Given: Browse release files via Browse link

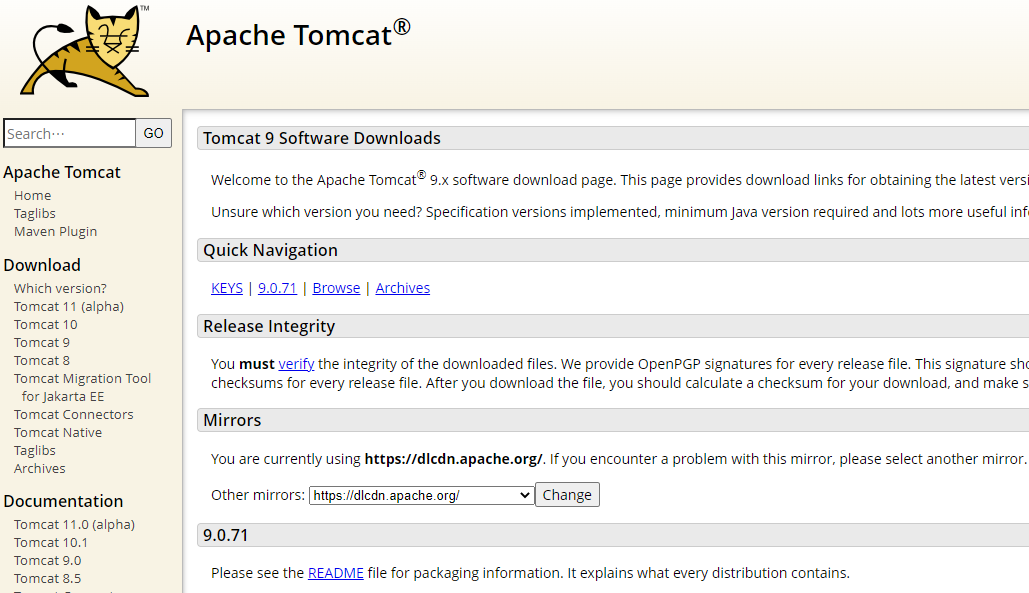Looking at the screenshot, I should [x=335, y=287].
